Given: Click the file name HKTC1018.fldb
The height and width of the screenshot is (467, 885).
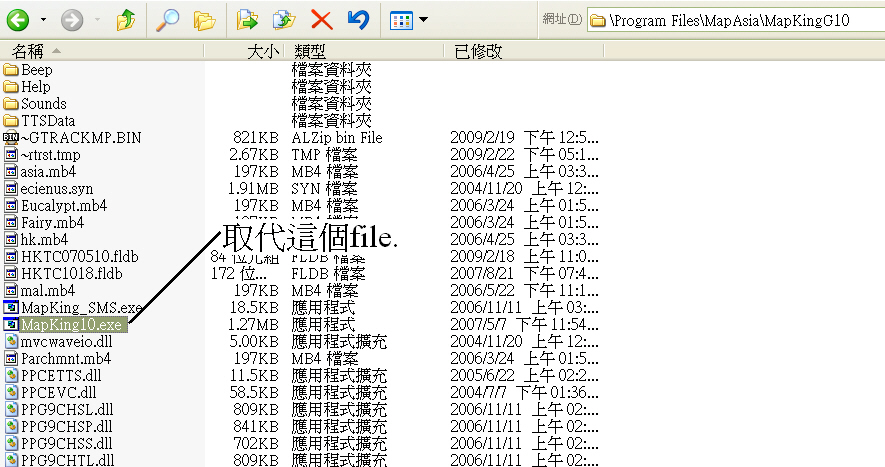Looking at the screenshot, I should pyautogui.click(x=72, y=273).
